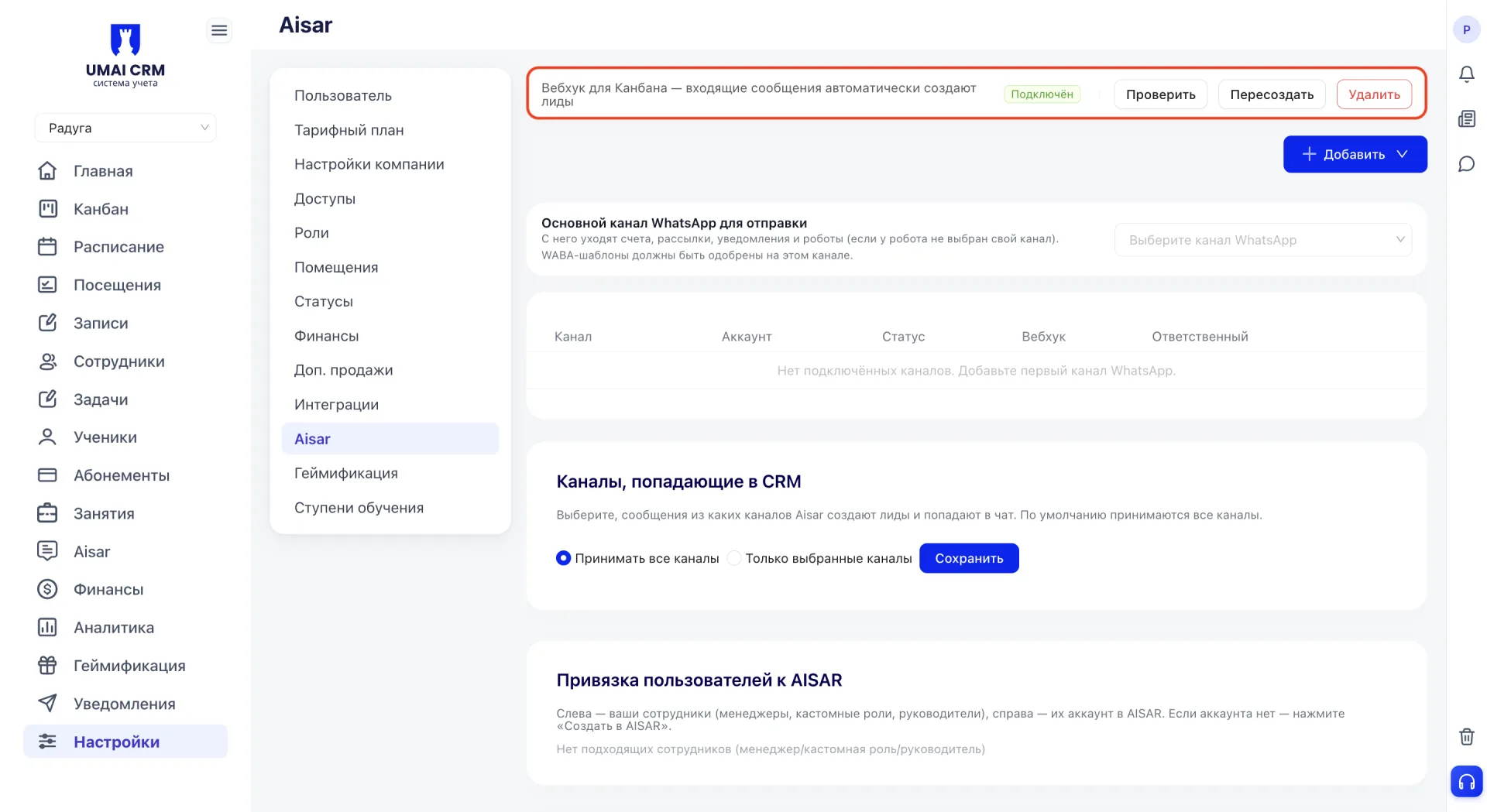Click the Ответственный column header
The height and width of the screenshot is (812, 1487).
click(x=1200, y=337)
